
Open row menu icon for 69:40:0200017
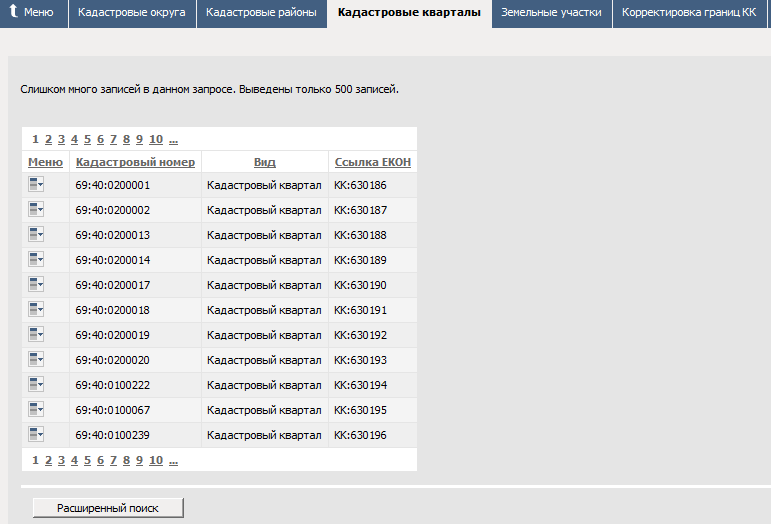click(36, 285)
